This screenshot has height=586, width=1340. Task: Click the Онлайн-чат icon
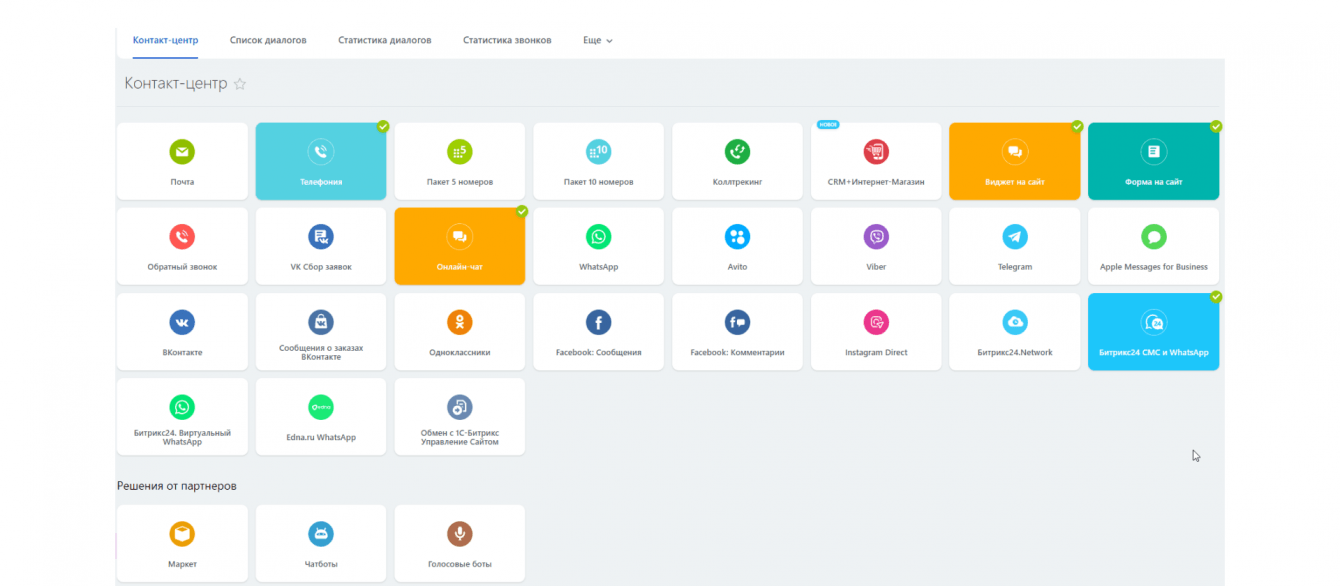(459, 237)
